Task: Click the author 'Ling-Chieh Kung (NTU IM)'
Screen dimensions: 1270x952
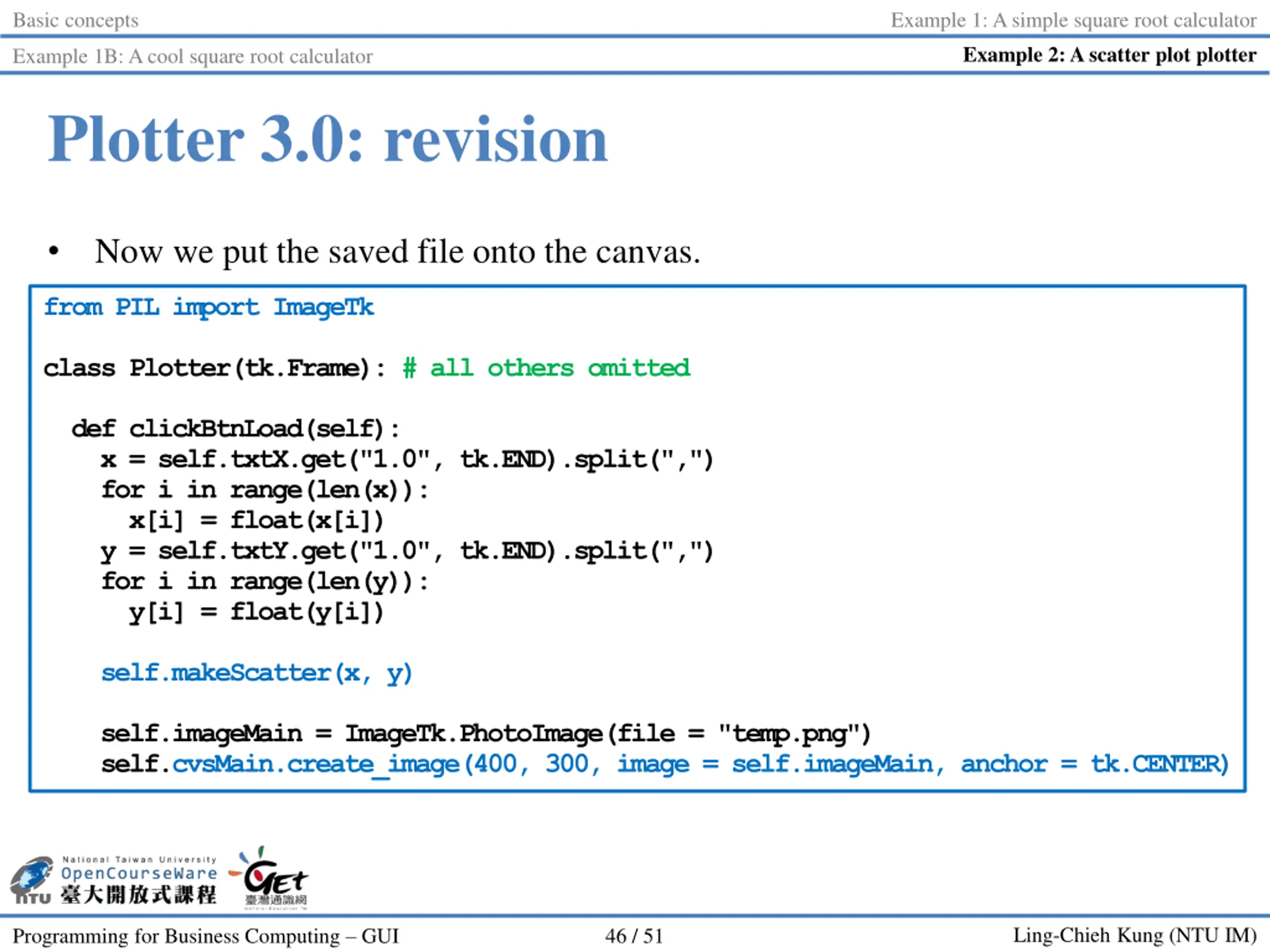Action: [x=1135, y=935]
